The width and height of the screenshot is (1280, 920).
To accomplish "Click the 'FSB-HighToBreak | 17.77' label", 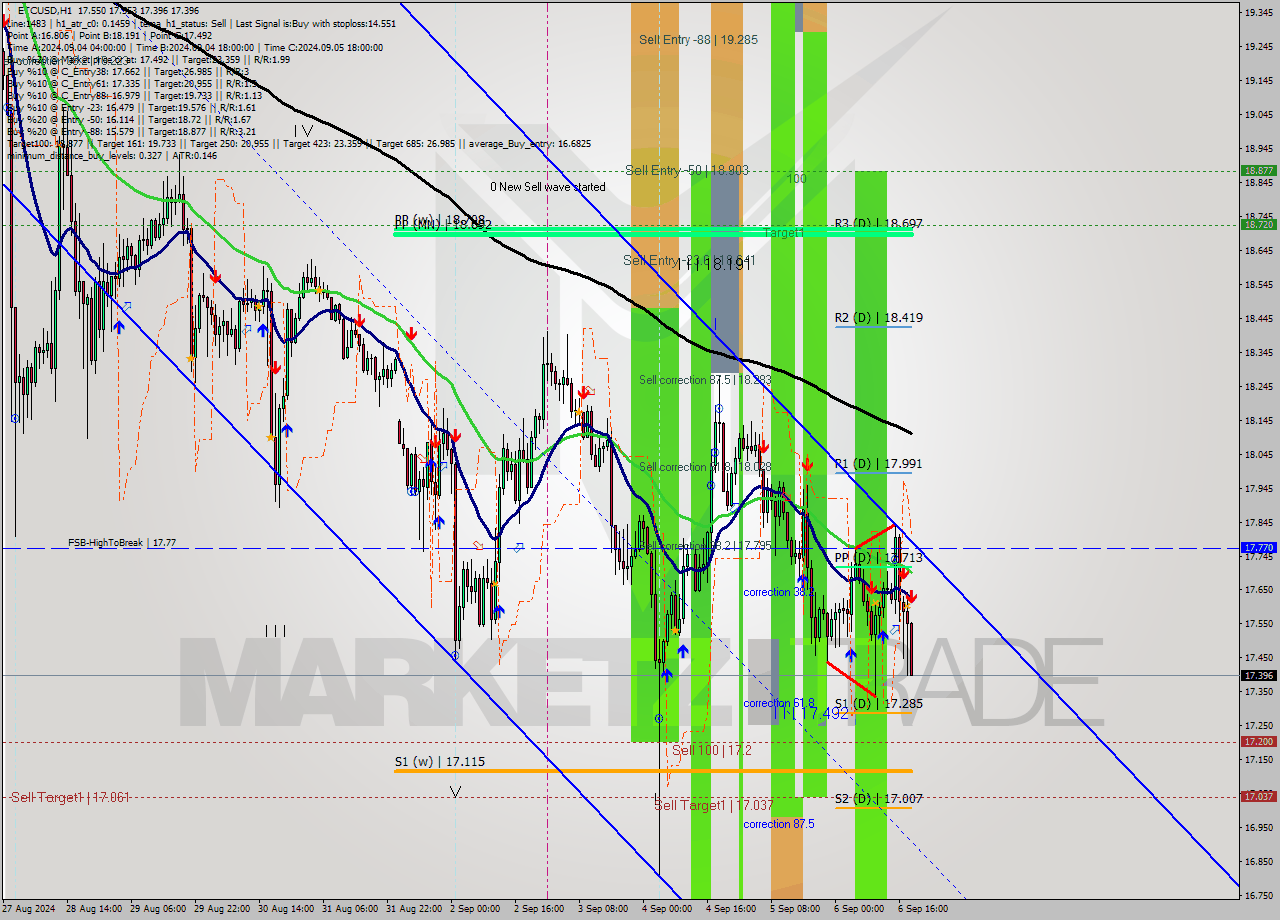I will pyautogui.click(x=122, y=542).
